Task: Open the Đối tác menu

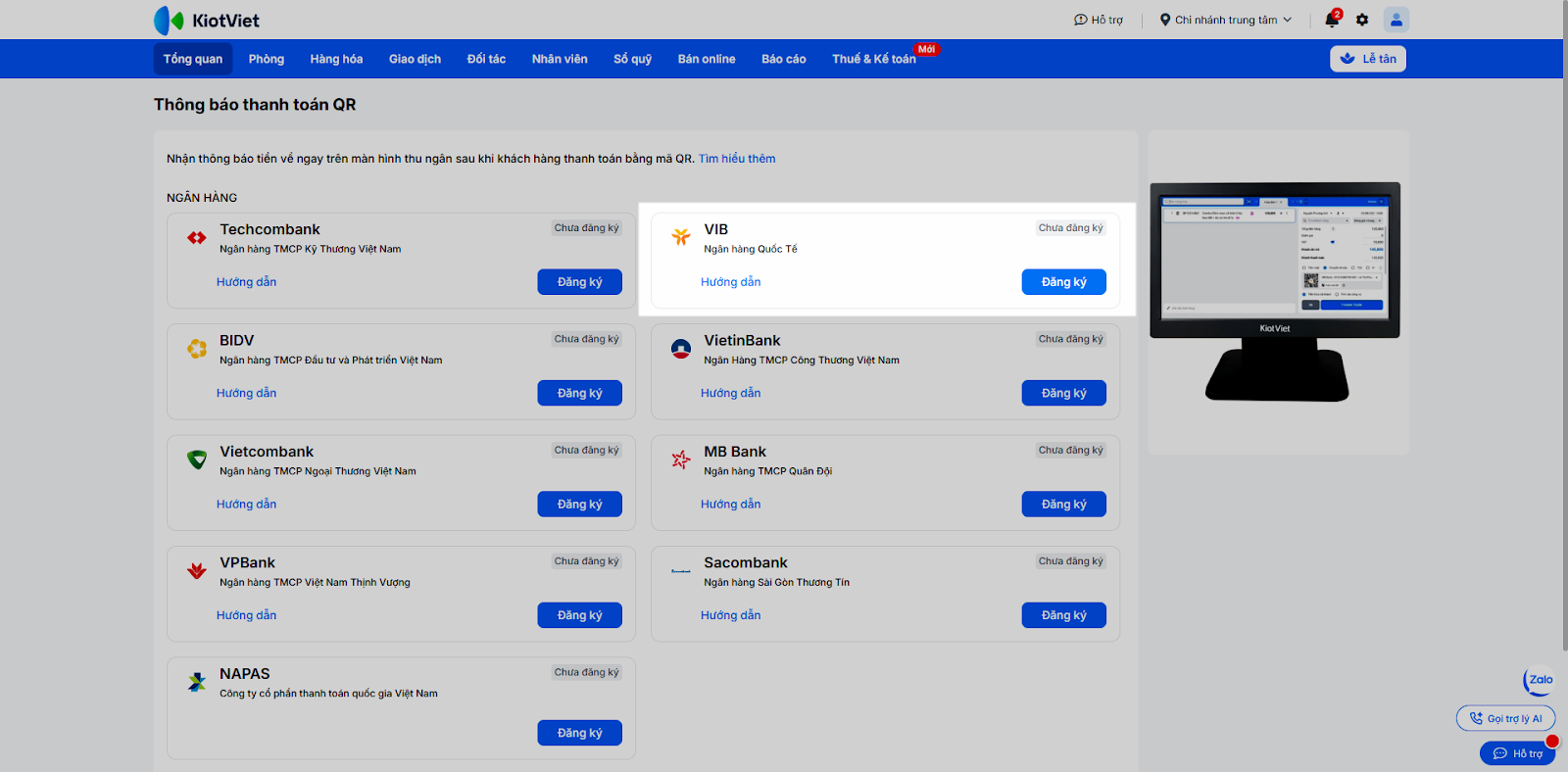Action: (x=486, y=59)
